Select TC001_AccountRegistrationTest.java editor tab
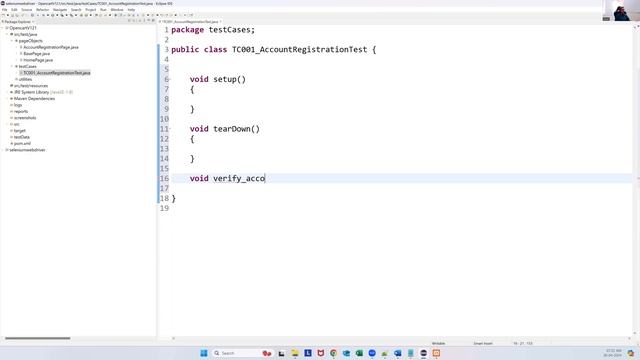This screenshot has height=360, width=640. point(190,21)
